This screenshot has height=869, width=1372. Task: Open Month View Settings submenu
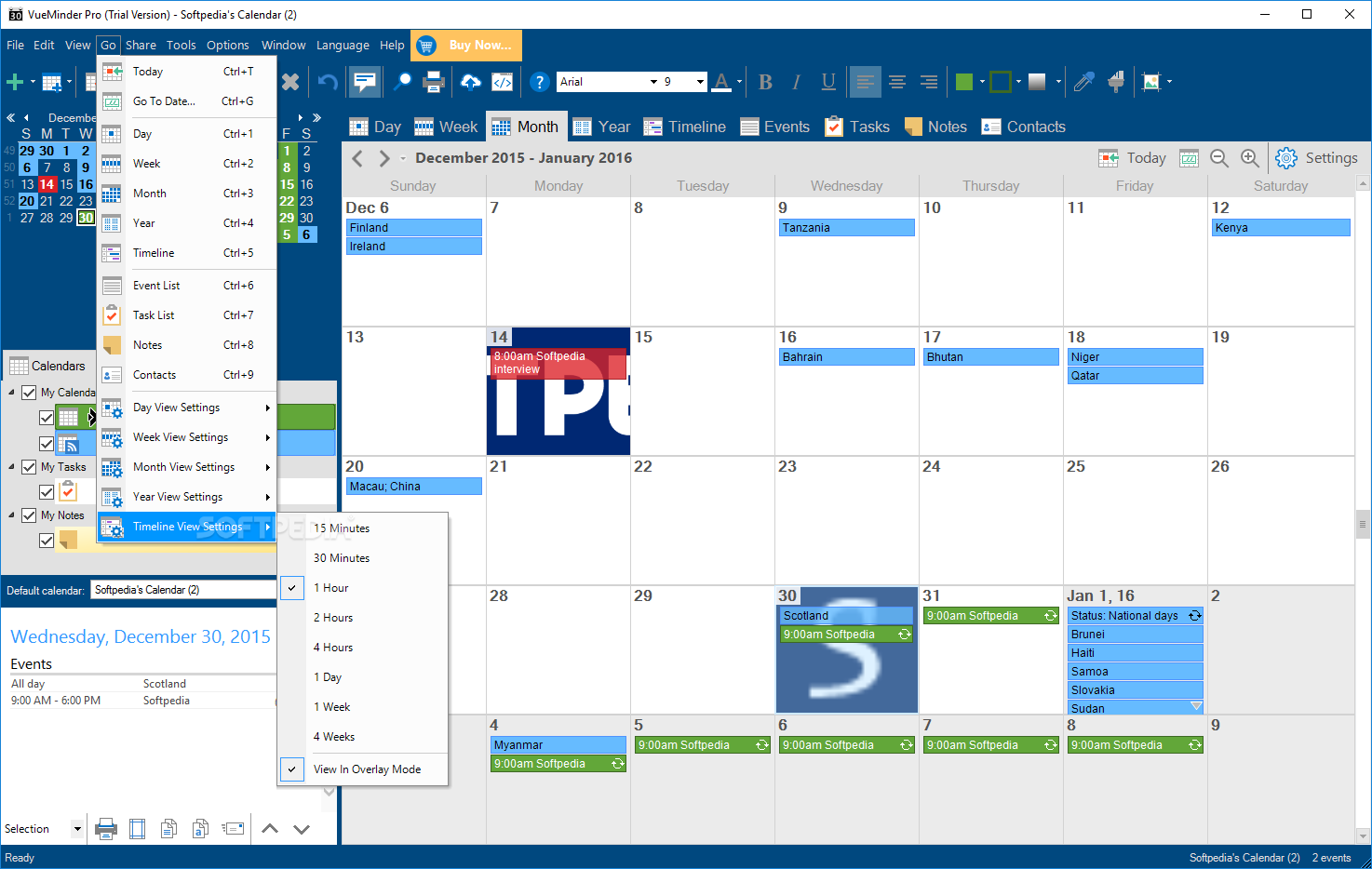[x=187, y=467]
